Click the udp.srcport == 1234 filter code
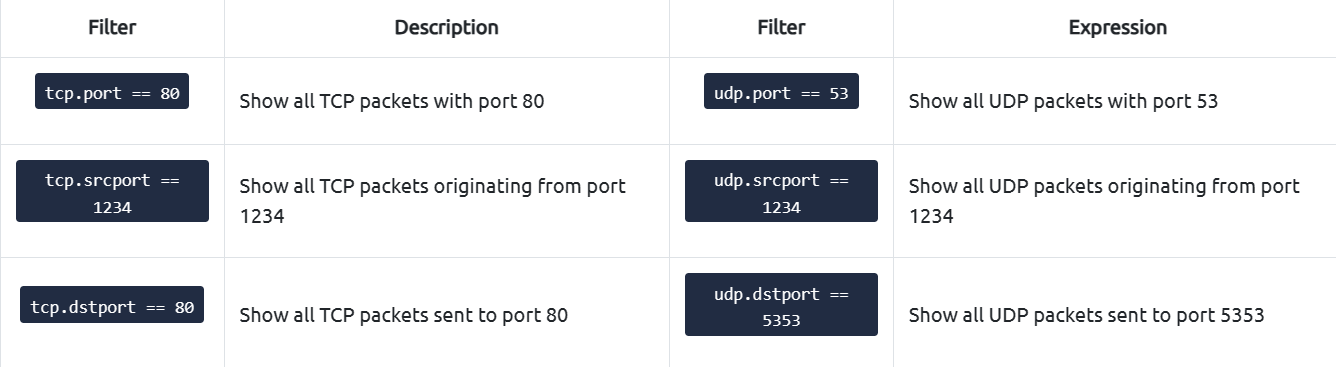 (x=781, y=191)
